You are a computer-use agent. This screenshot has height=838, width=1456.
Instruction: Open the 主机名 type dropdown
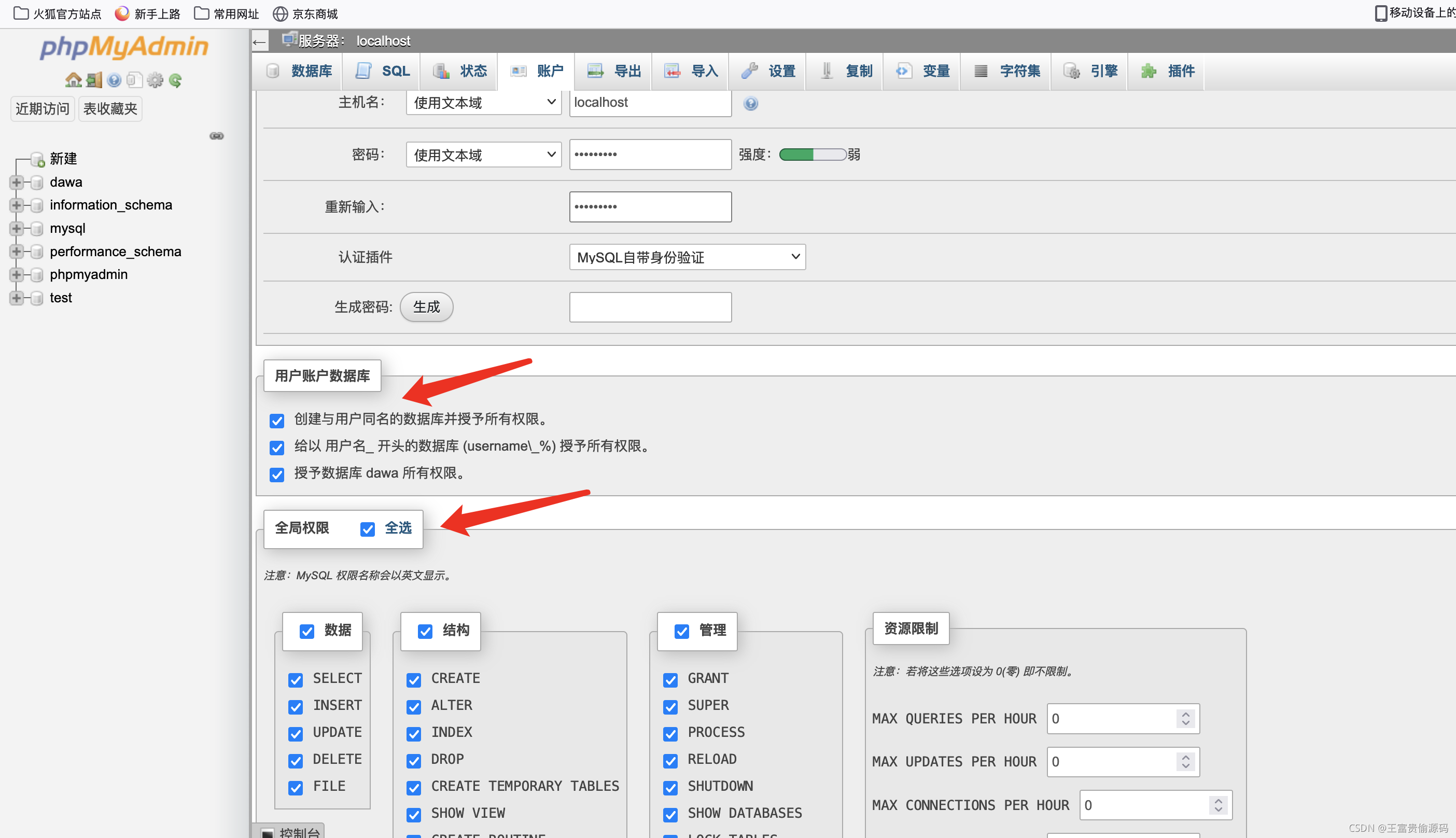coord(484,103)
